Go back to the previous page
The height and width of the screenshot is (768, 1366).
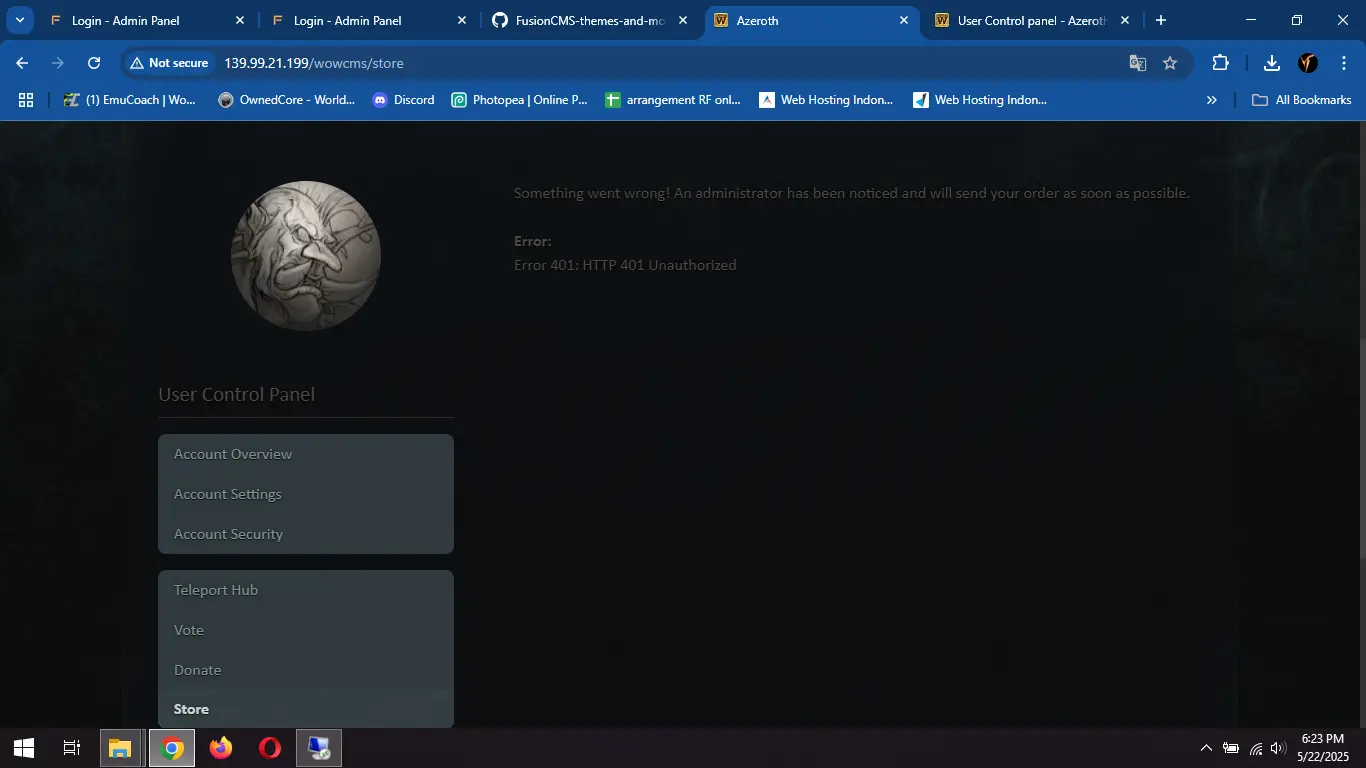(22, 63)
